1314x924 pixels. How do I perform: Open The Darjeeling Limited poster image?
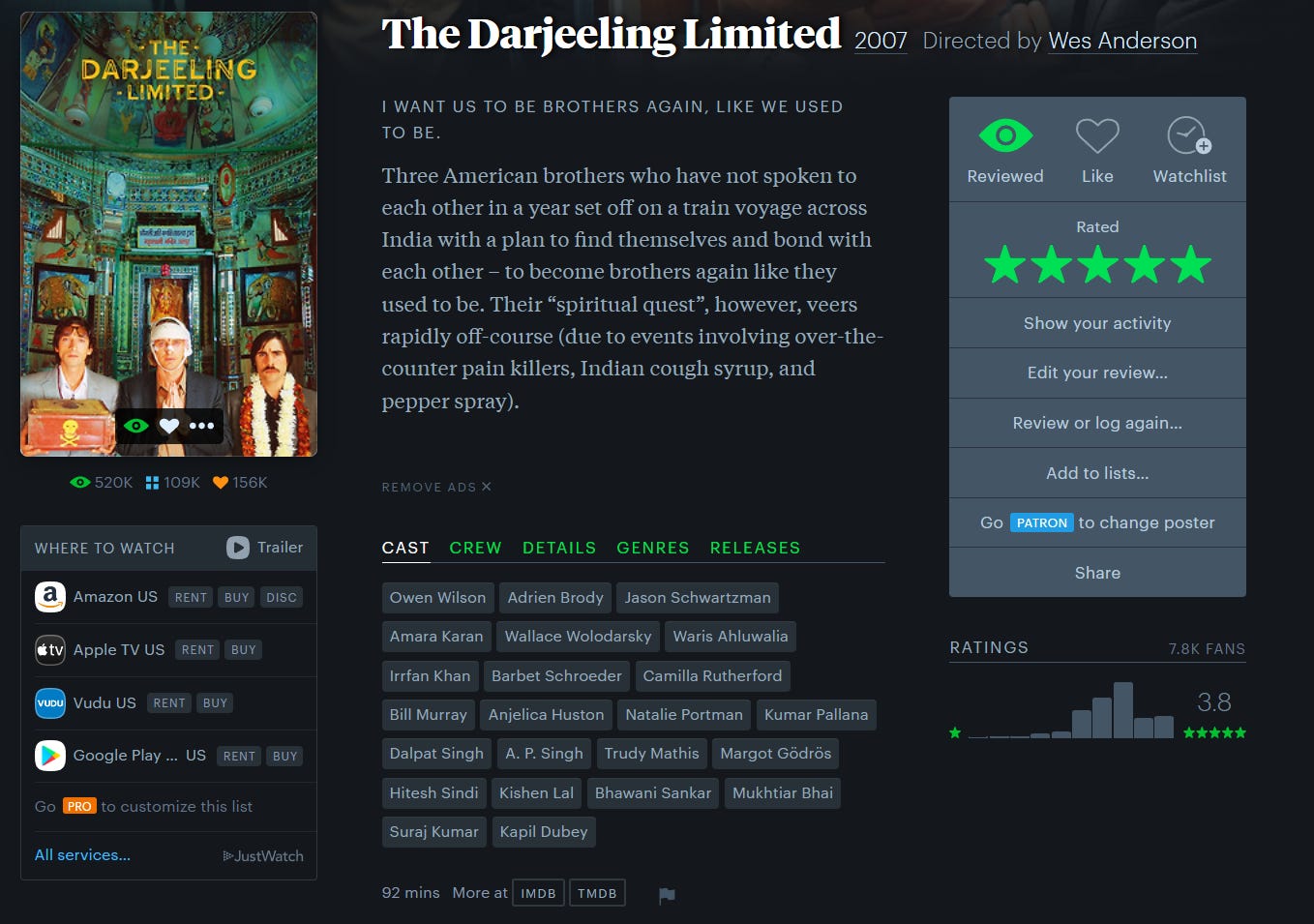point(168,234)
